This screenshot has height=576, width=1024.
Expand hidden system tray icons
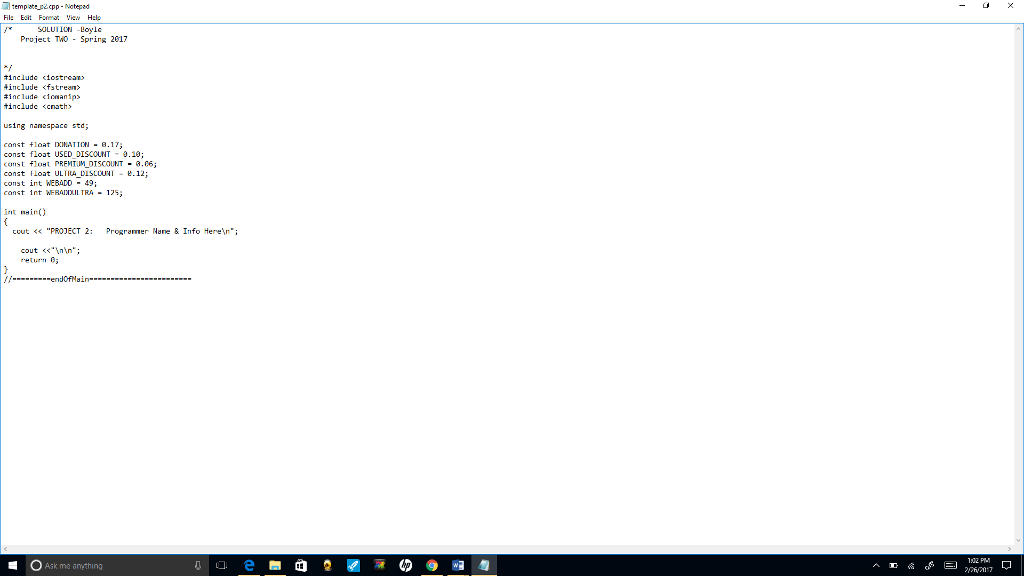pyautogui.click(x=876, y=565)
